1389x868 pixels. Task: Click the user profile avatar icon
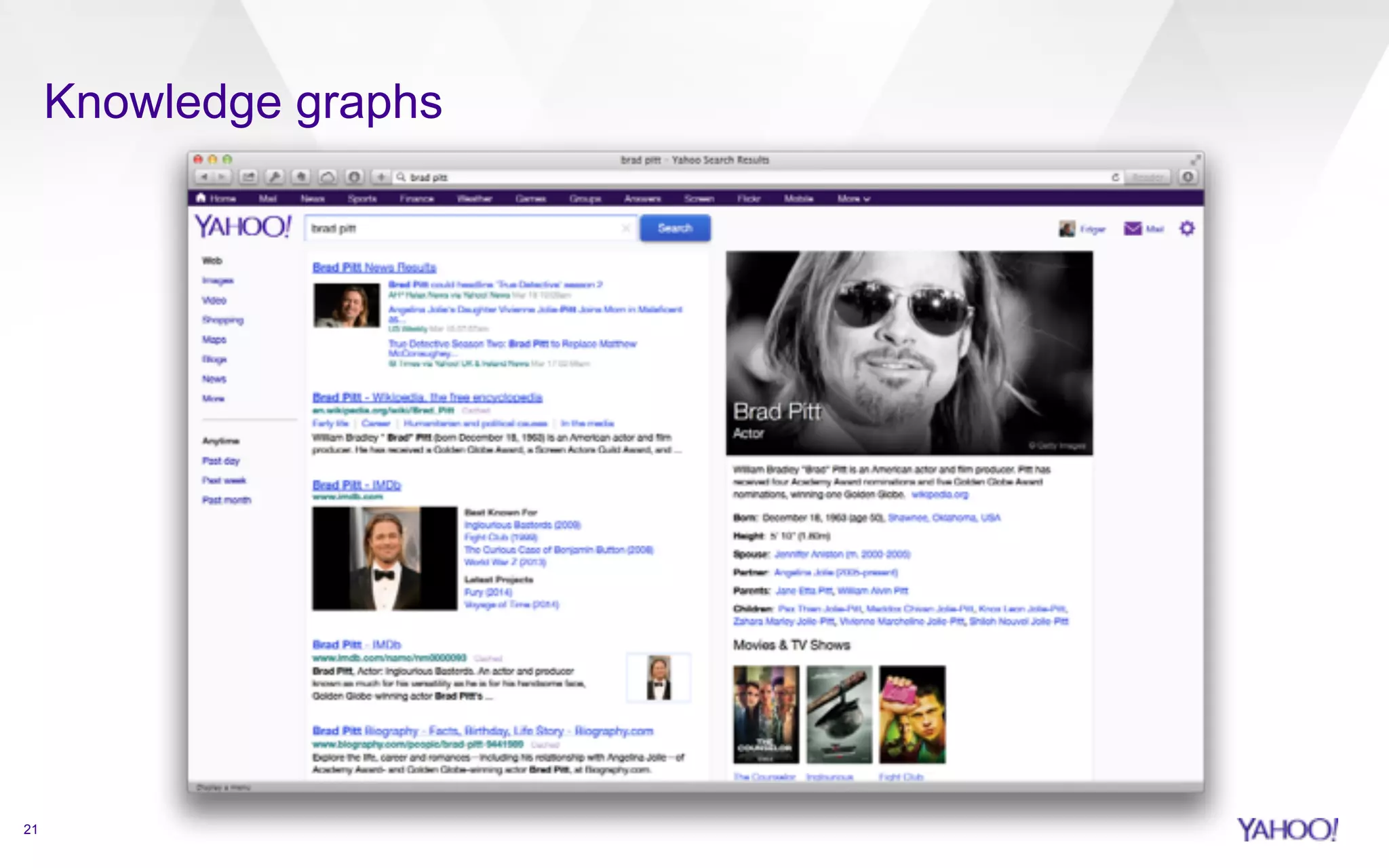1067,229
